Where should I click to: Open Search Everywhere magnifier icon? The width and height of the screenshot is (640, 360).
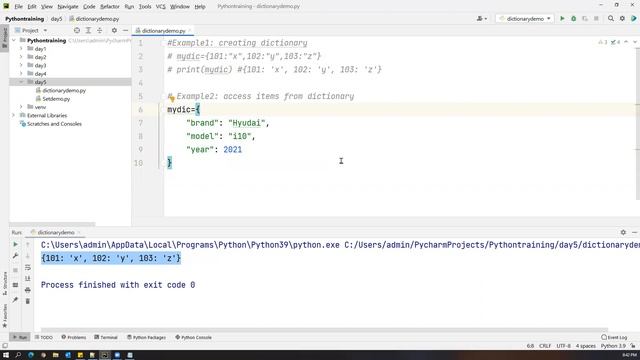coord(611,19)
